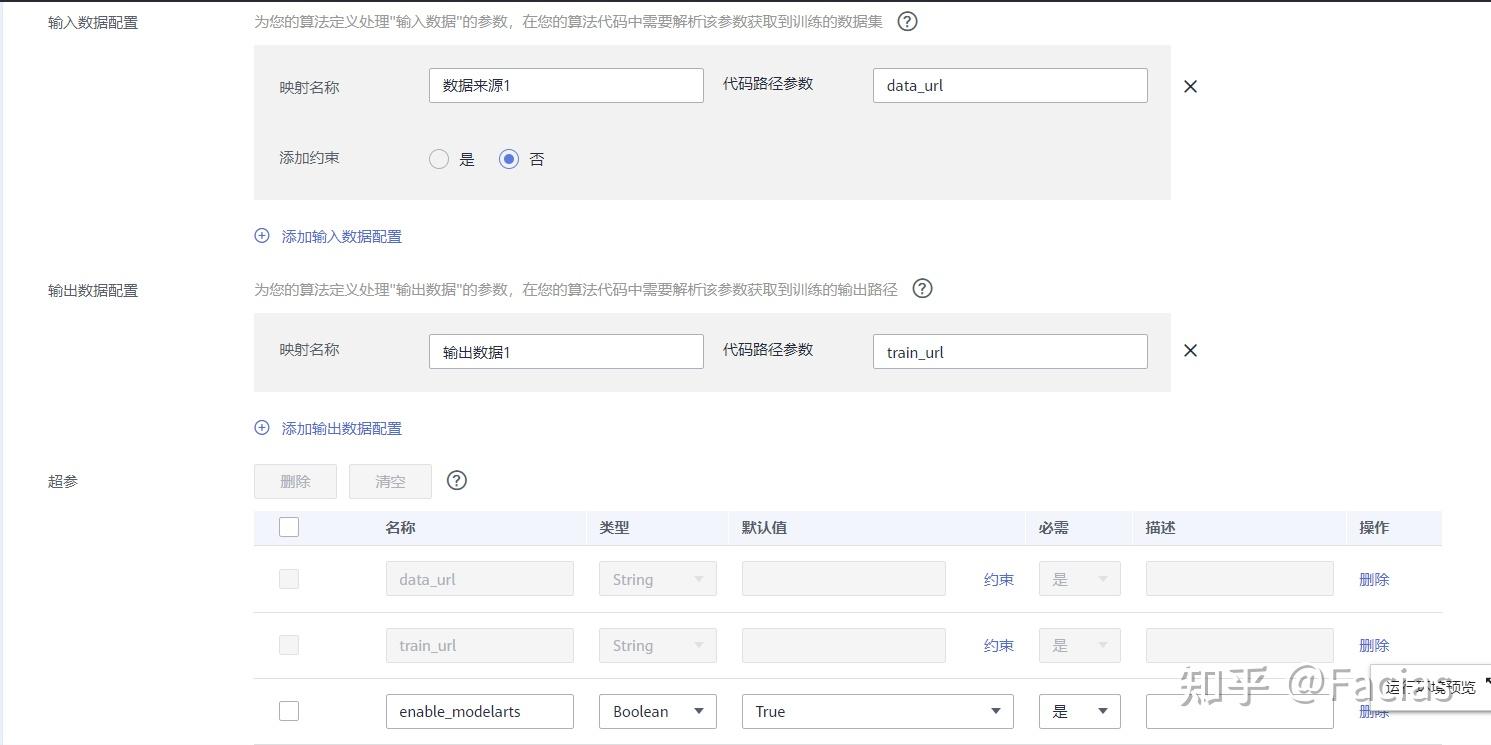This screenshot has width=1491, height=745.
Task: Click the 约束 link for train_url row
Action: coord(998,645)
